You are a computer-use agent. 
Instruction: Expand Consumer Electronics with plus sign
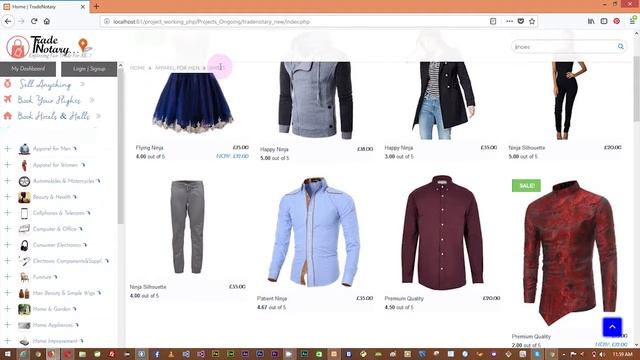[x=7, y=244]
